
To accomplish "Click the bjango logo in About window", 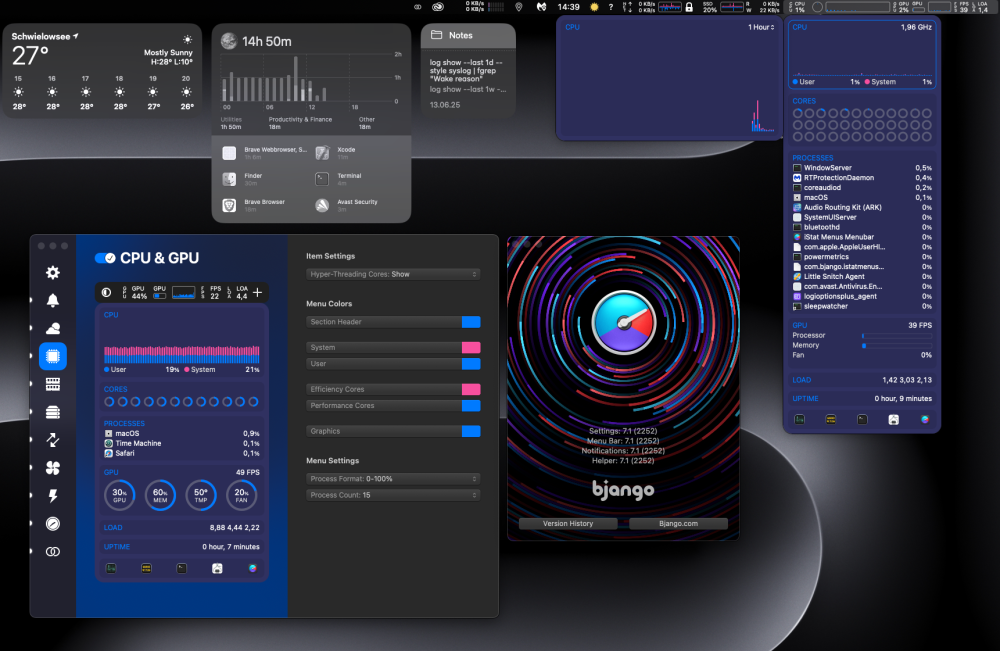I will click(x=623, y=490).
